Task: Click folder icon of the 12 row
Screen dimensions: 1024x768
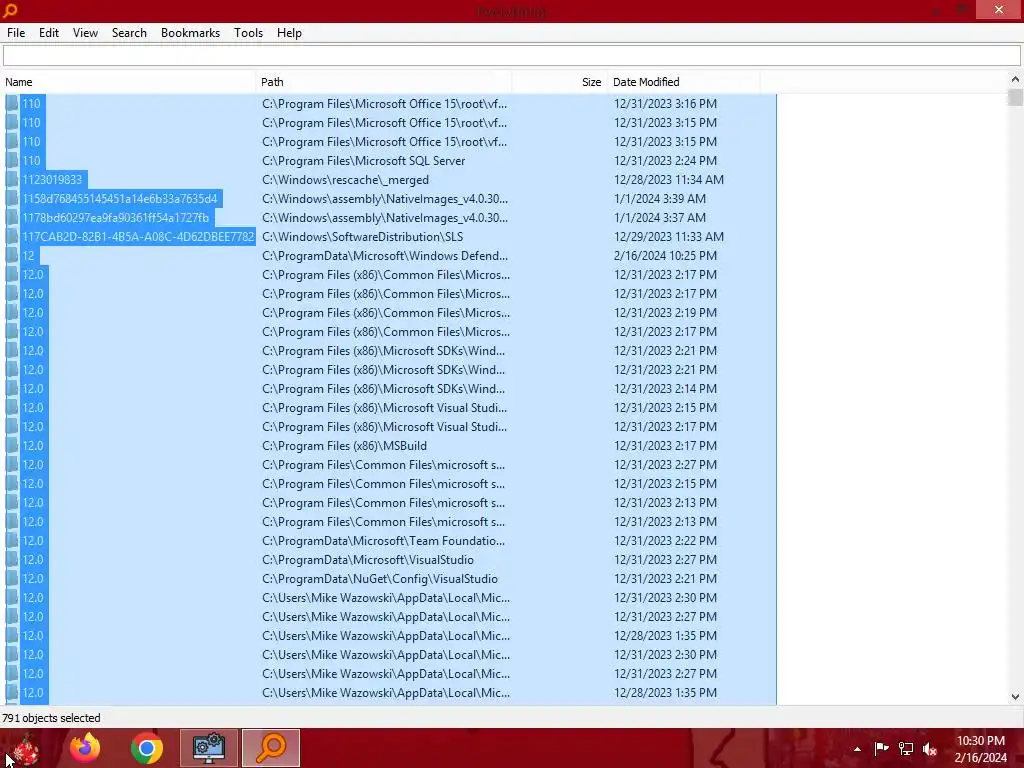Action: [12, 255]
